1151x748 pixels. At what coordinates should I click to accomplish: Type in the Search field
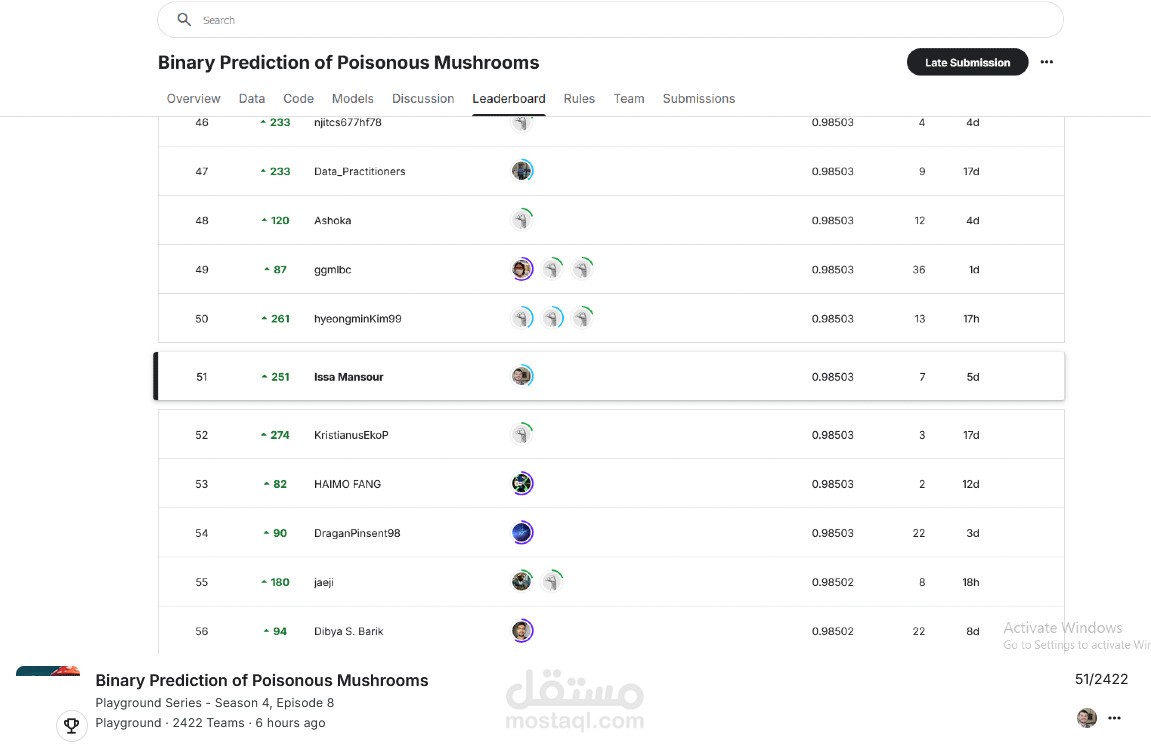click(x=600, y=20)
